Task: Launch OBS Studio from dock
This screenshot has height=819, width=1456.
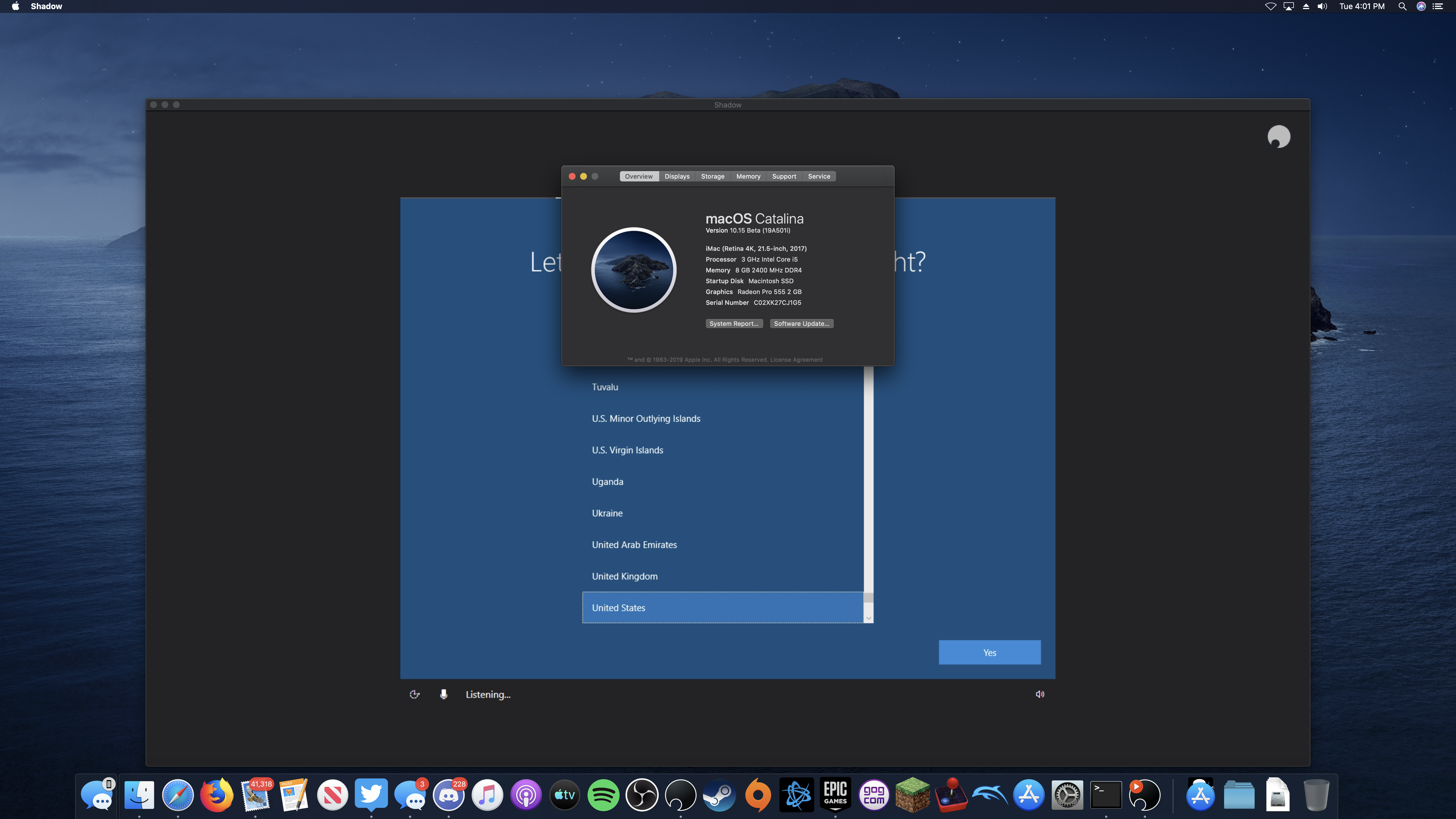Action: 642,795
